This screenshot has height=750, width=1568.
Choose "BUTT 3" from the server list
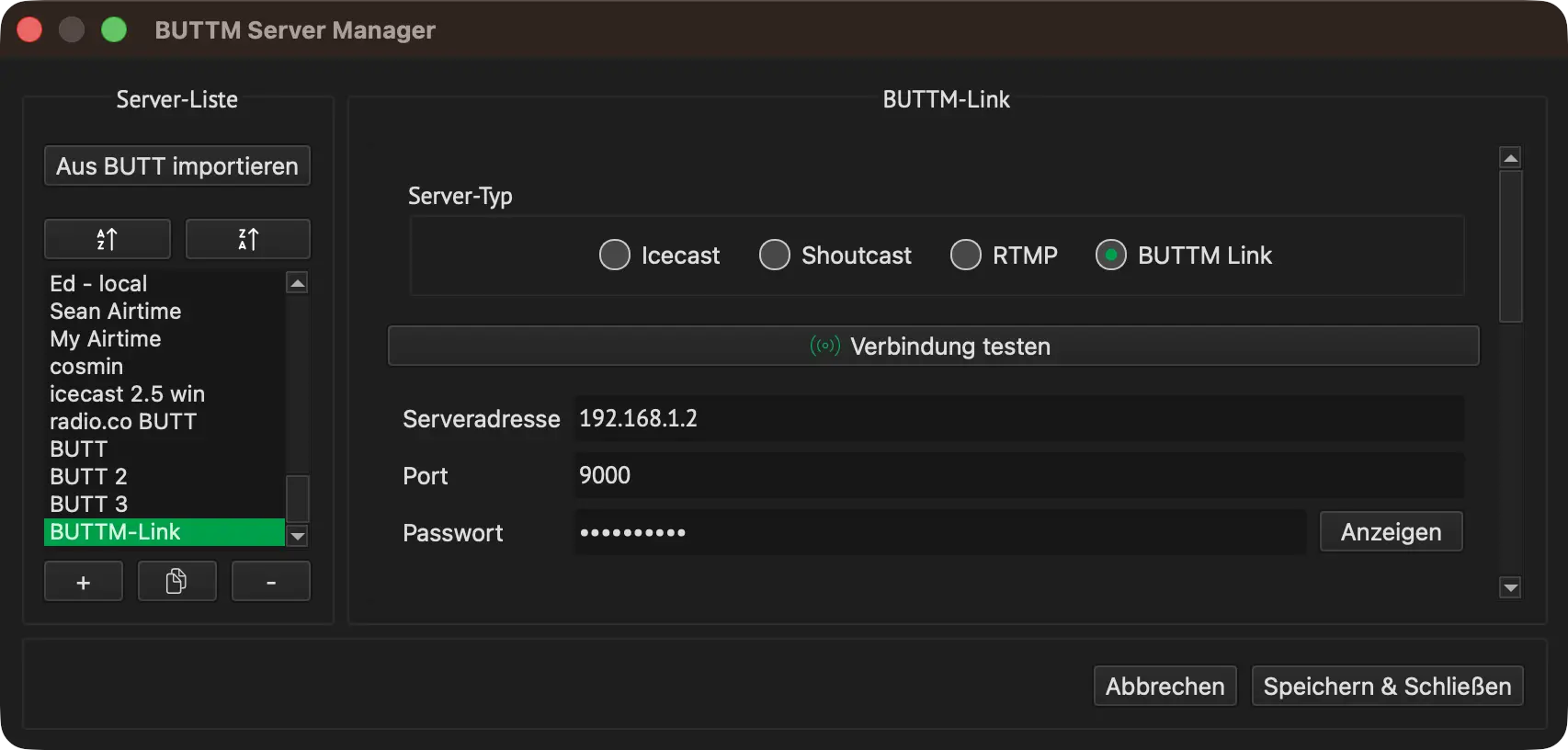165,504
